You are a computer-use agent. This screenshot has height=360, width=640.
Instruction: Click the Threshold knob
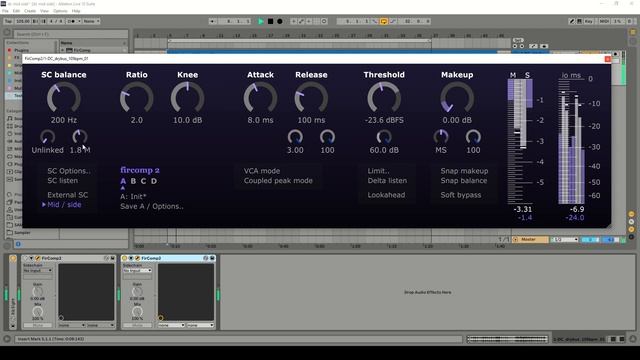[384, 98]
